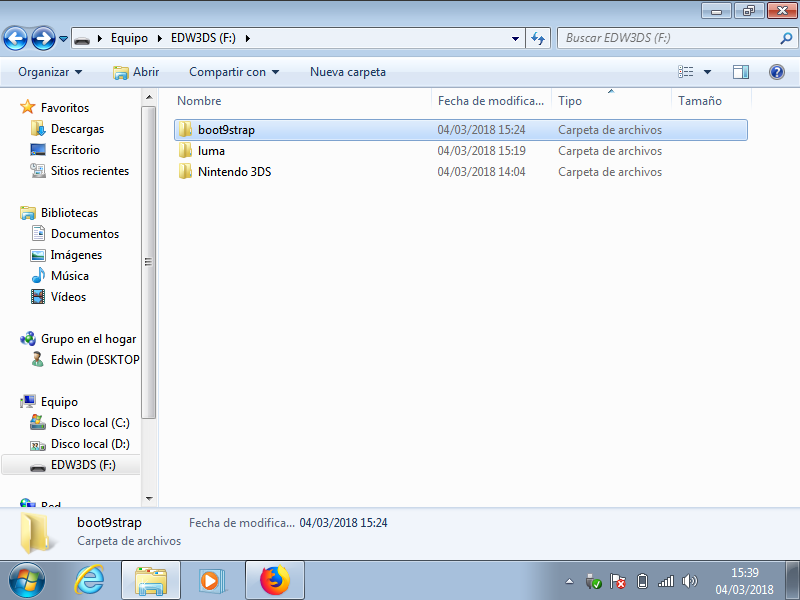Select the boot9strap folder icon
The image size is (800, 600).
coord(185,130)
